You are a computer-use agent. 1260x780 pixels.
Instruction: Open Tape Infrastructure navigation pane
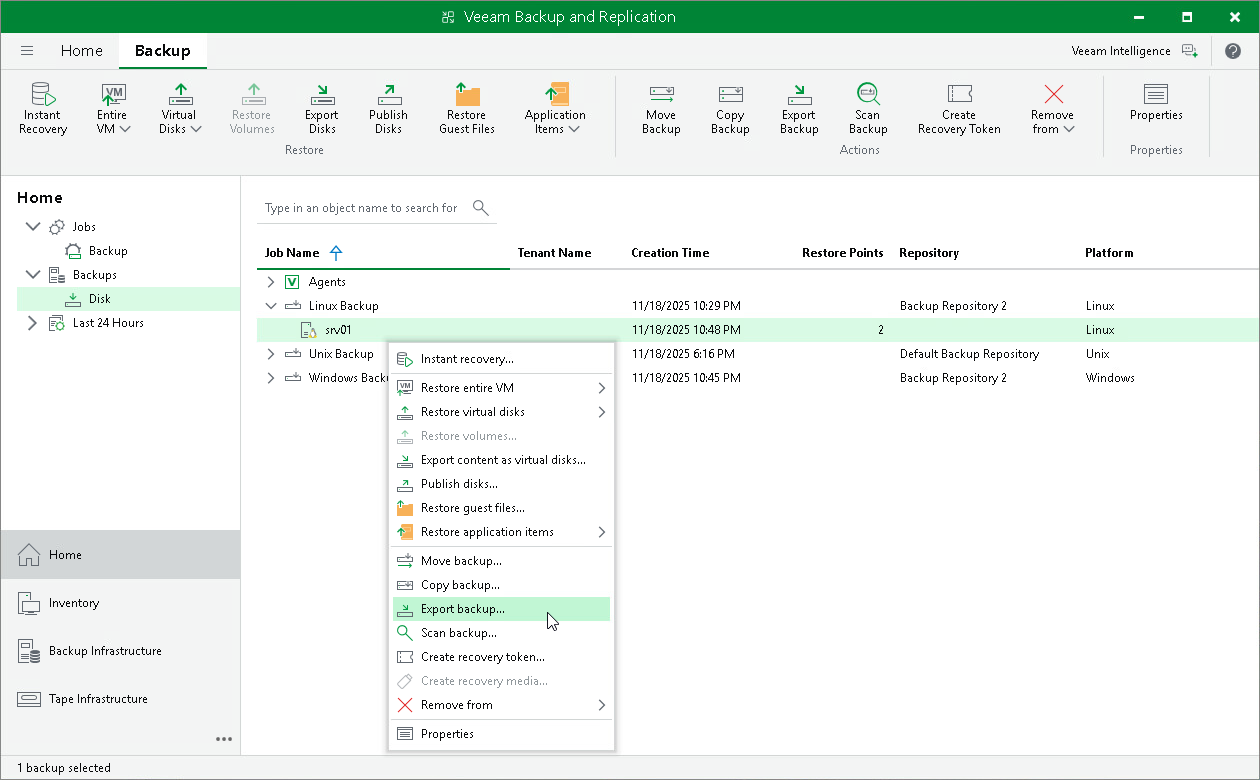tap(120, 699)
